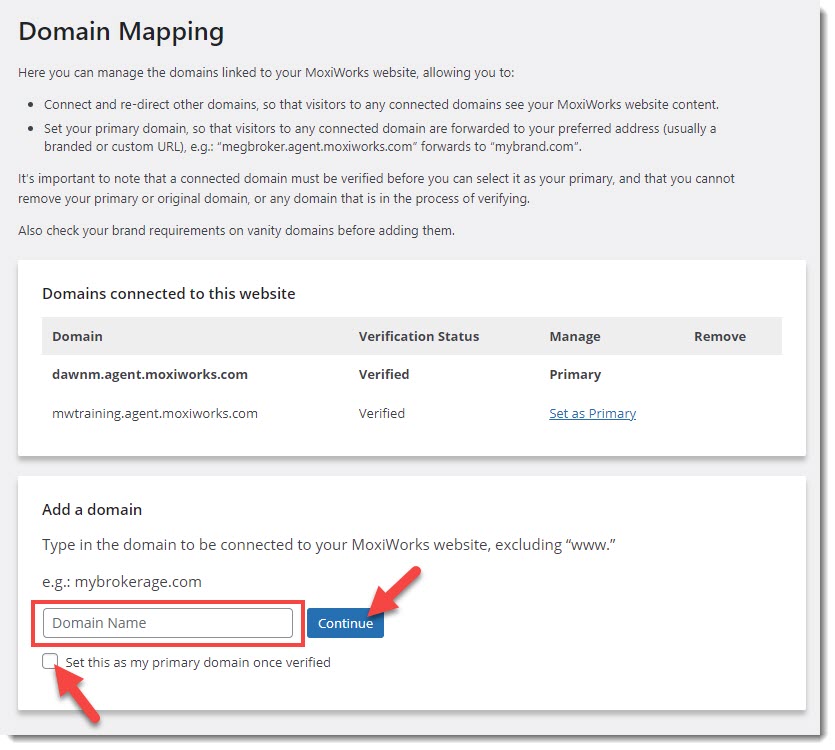
Task: Click the Verification Status column header
Action: pos(418,336)
